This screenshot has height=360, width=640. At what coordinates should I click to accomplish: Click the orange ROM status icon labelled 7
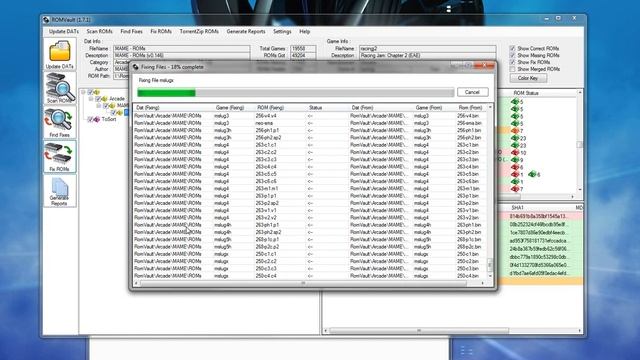(515, 131)
